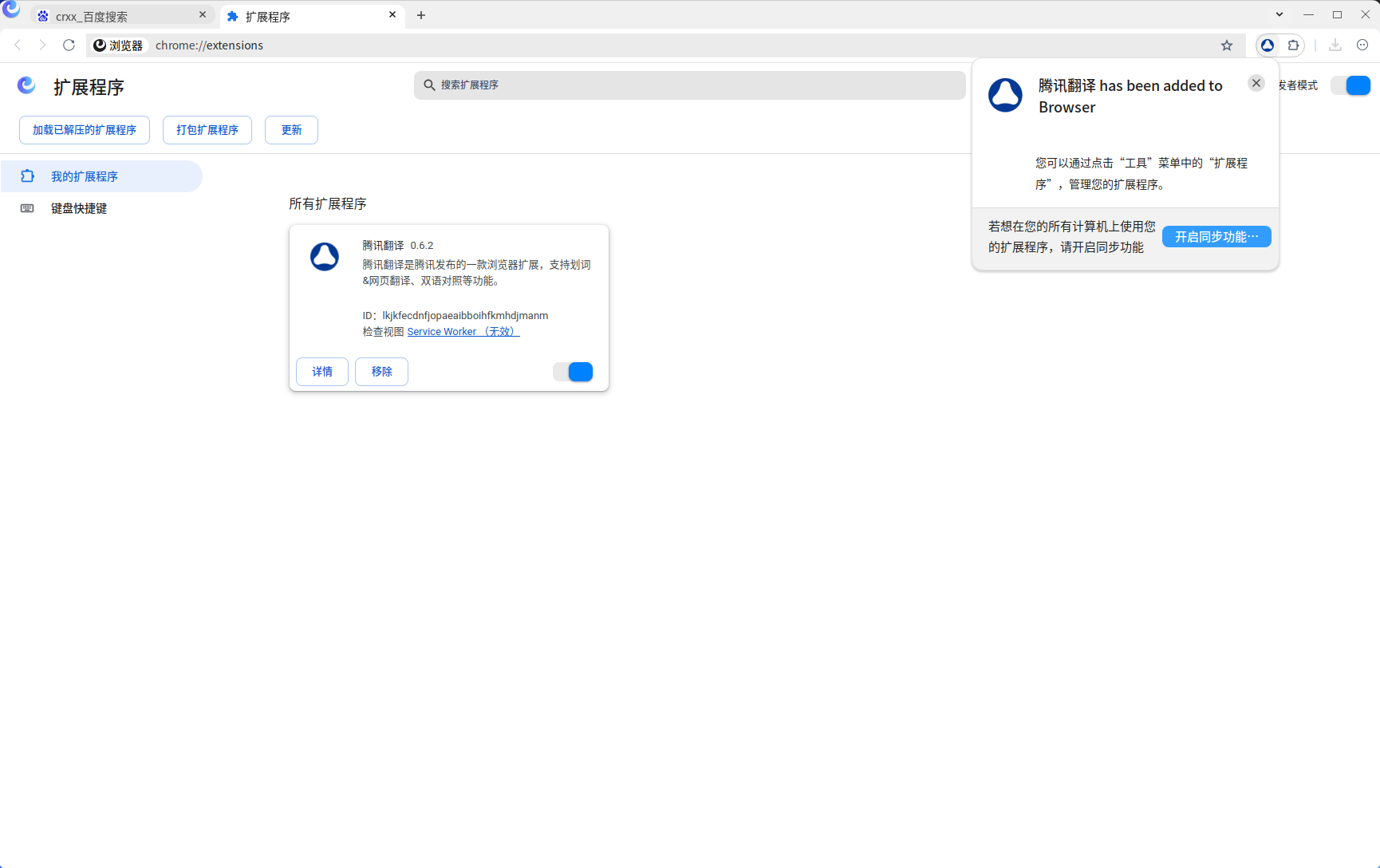1380x868 pixels.
Task: Open the browser menu icon at far right
Action: coord(1362,45)
